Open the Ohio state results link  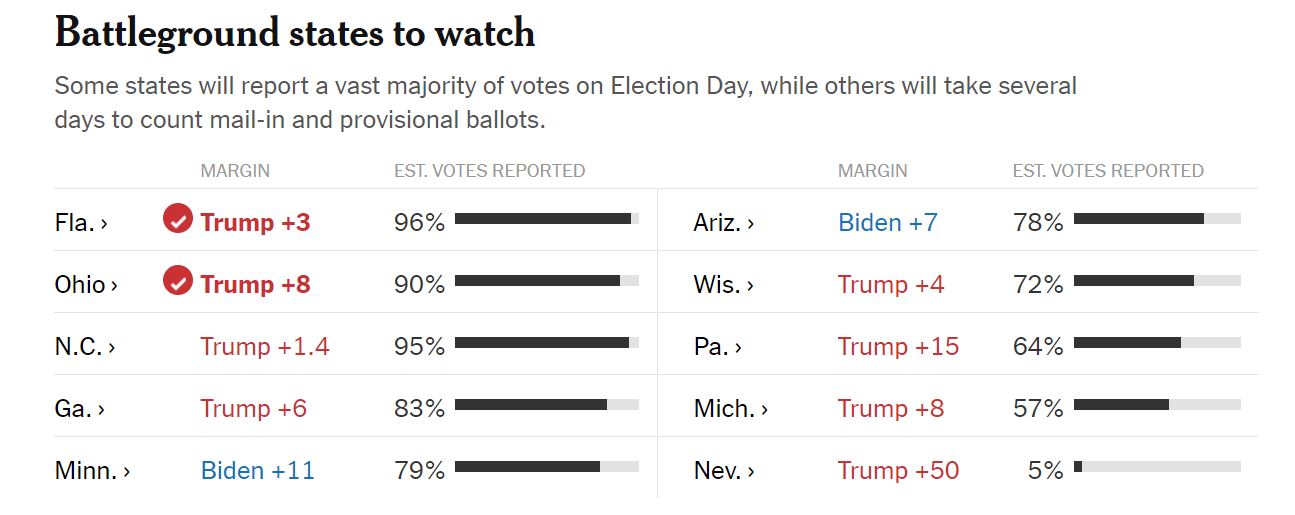point(86,285)
